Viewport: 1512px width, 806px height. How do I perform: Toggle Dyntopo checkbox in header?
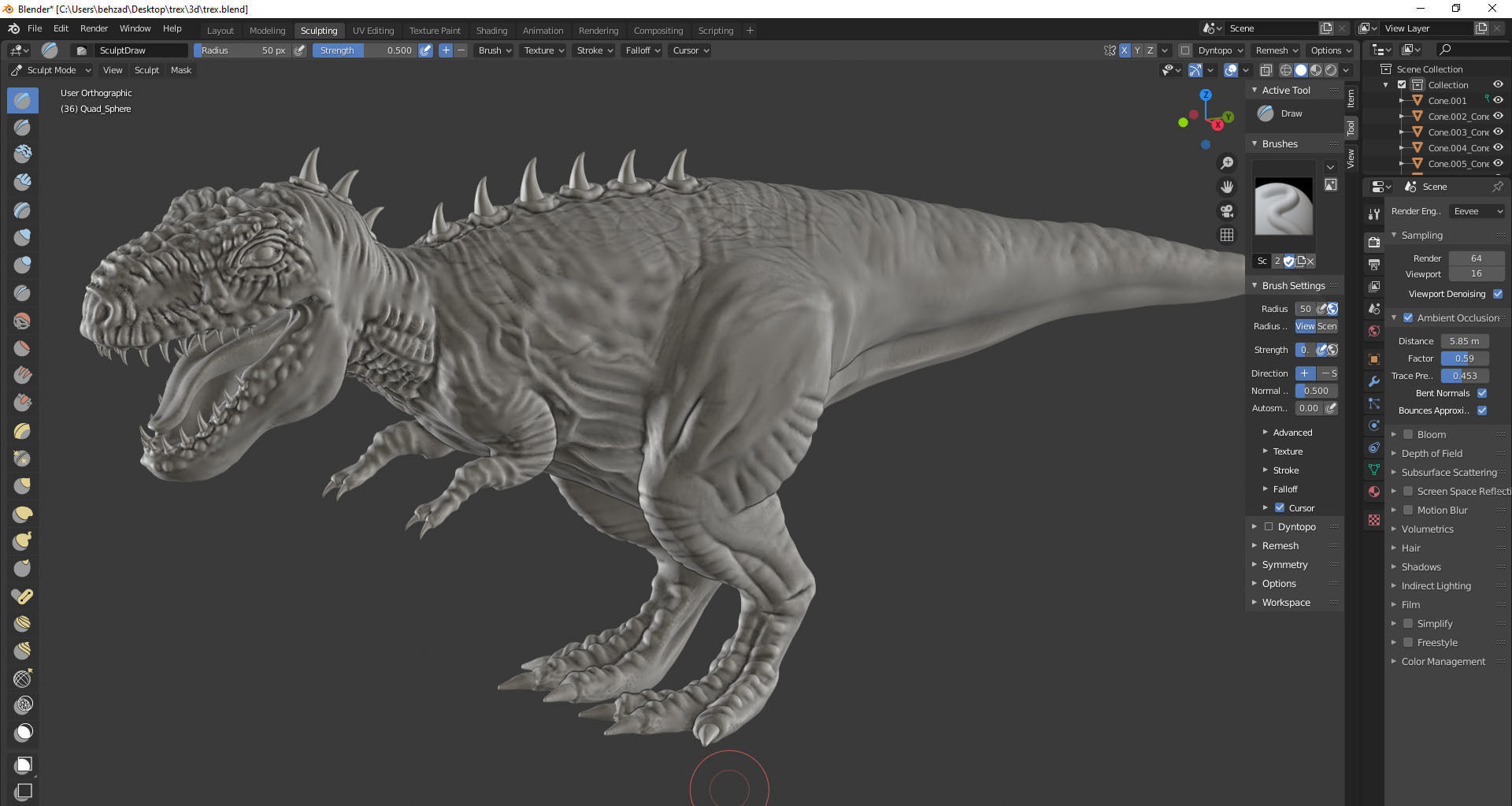[x=1185, y=50]
